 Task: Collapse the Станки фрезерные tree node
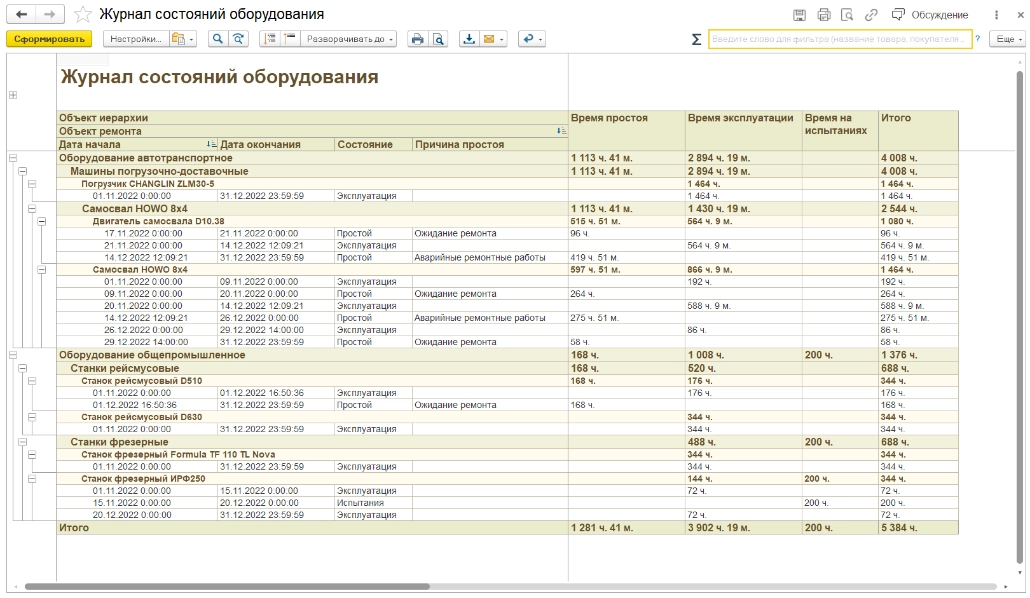[x=22, y=442]
